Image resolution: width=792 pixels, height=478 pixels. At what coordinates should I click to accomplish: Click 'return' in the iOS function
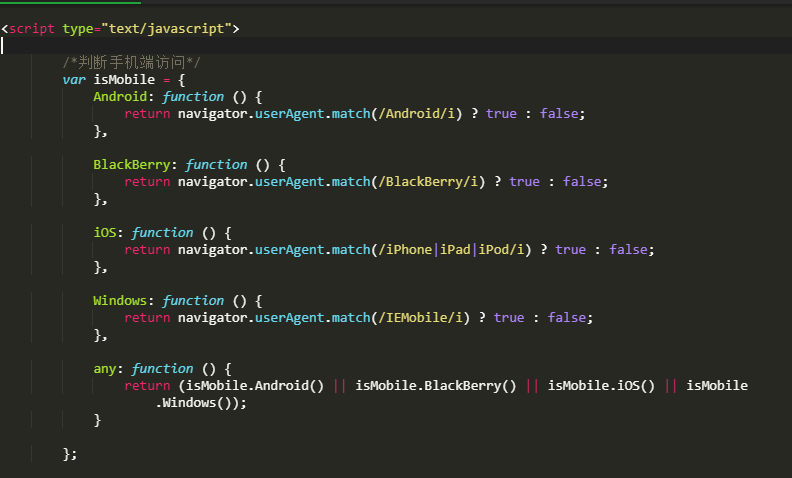pos(147,250)
